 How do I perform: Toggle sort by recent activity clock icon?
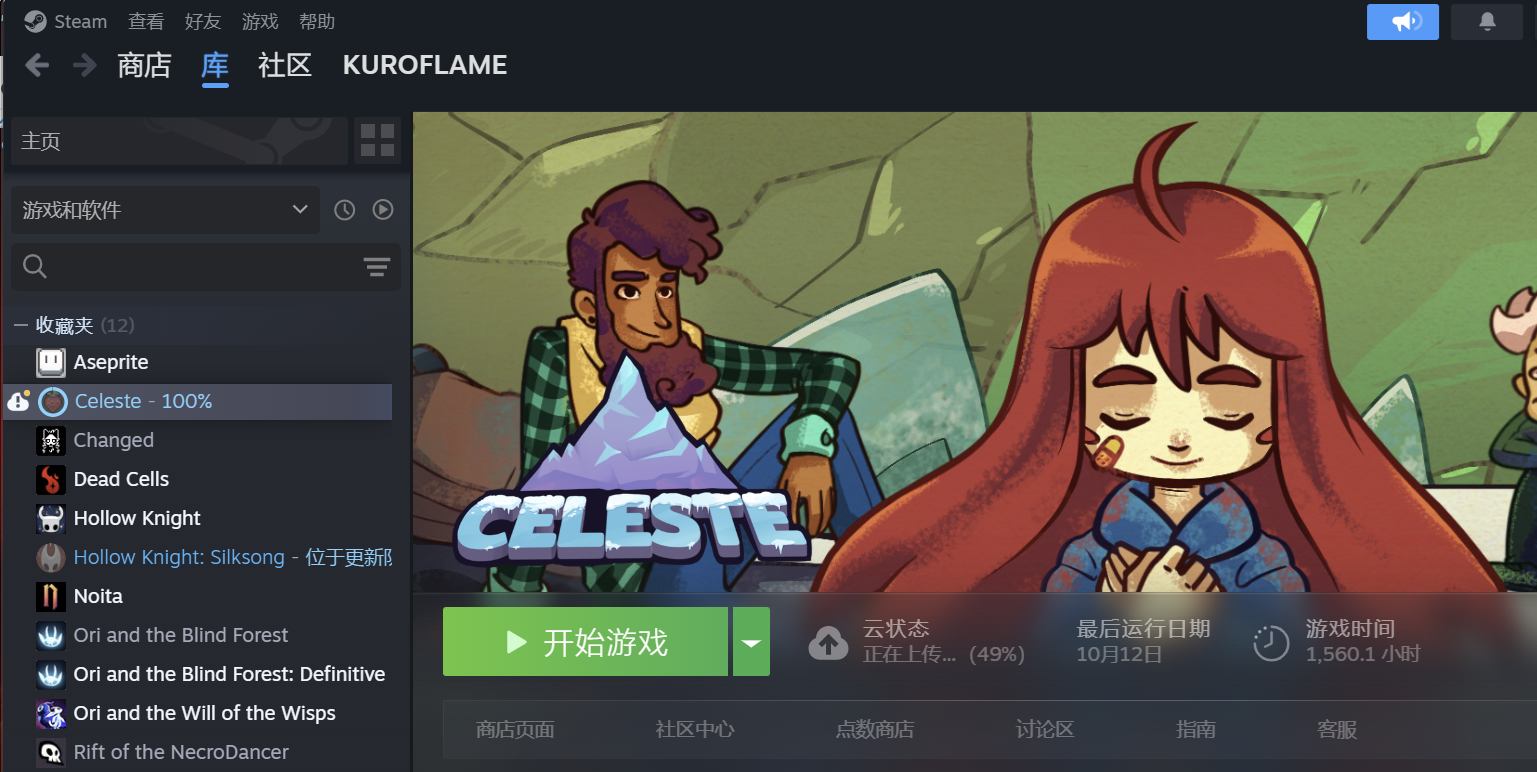pyautogui.click(x=345, y=210)
